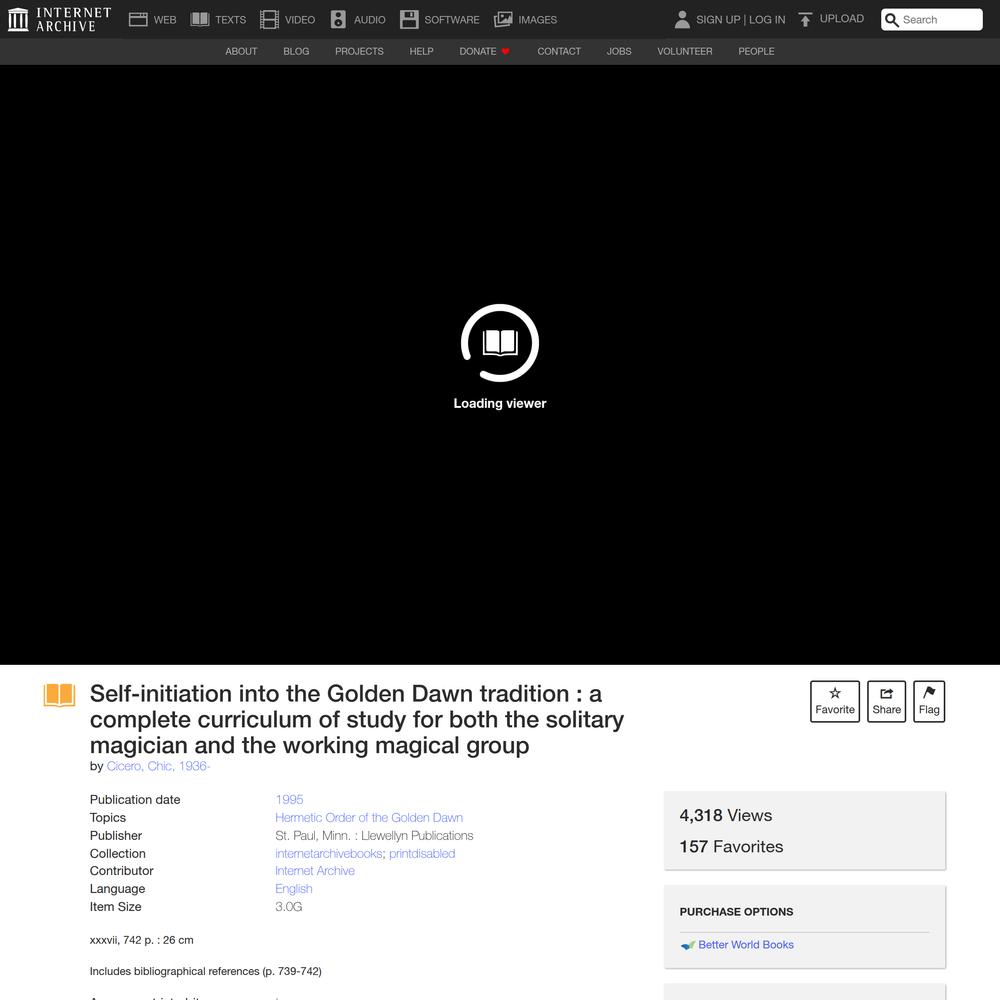Open the Video filmstrip icon

coord(269,19)
